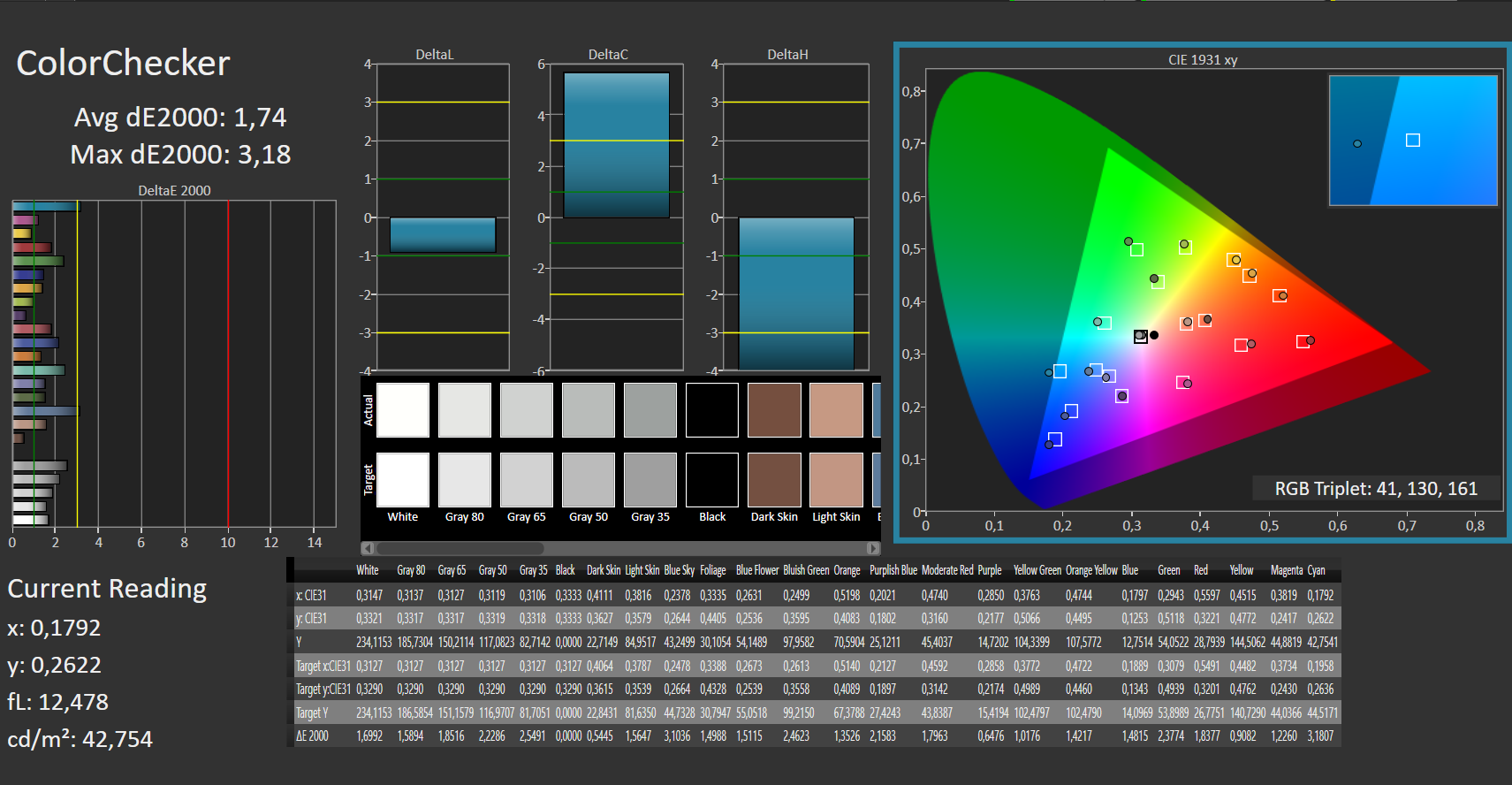The image size is (1512, 785).
Task: Select the Actual Gray 35 swatch
Action: (x=650, y=410)
